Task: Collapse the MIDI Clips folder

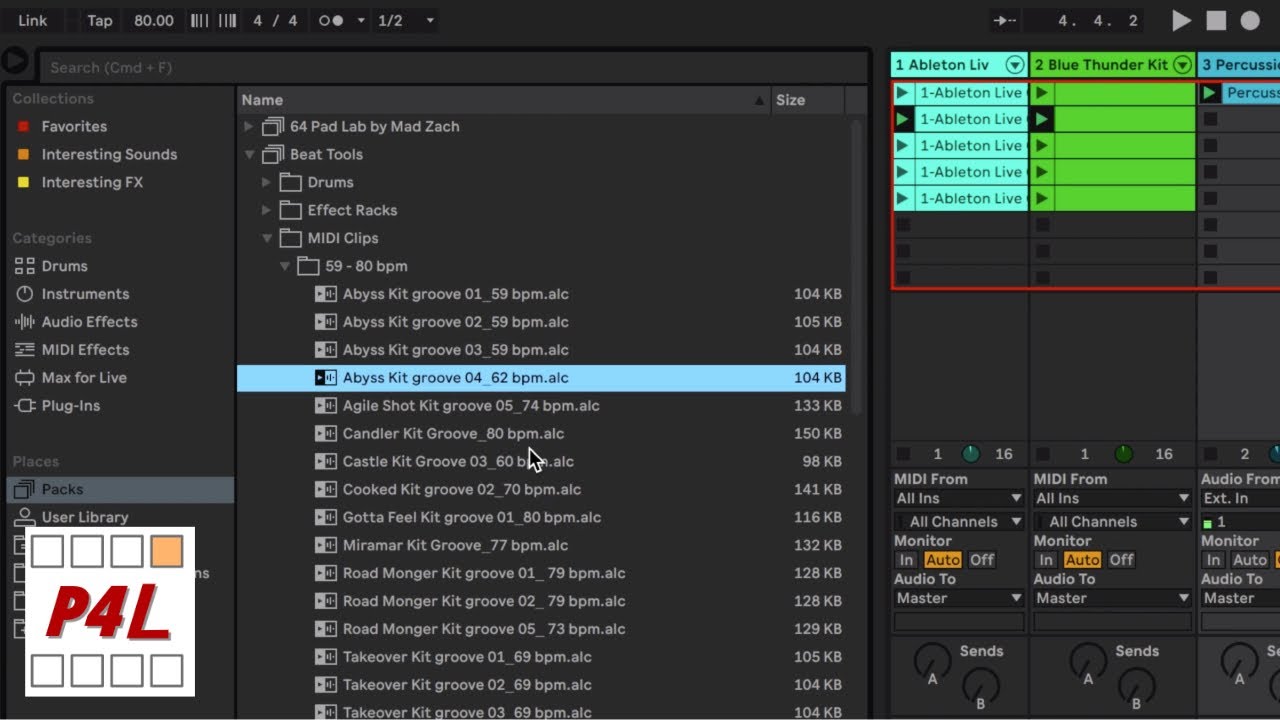Action: (x=267, y=239)
